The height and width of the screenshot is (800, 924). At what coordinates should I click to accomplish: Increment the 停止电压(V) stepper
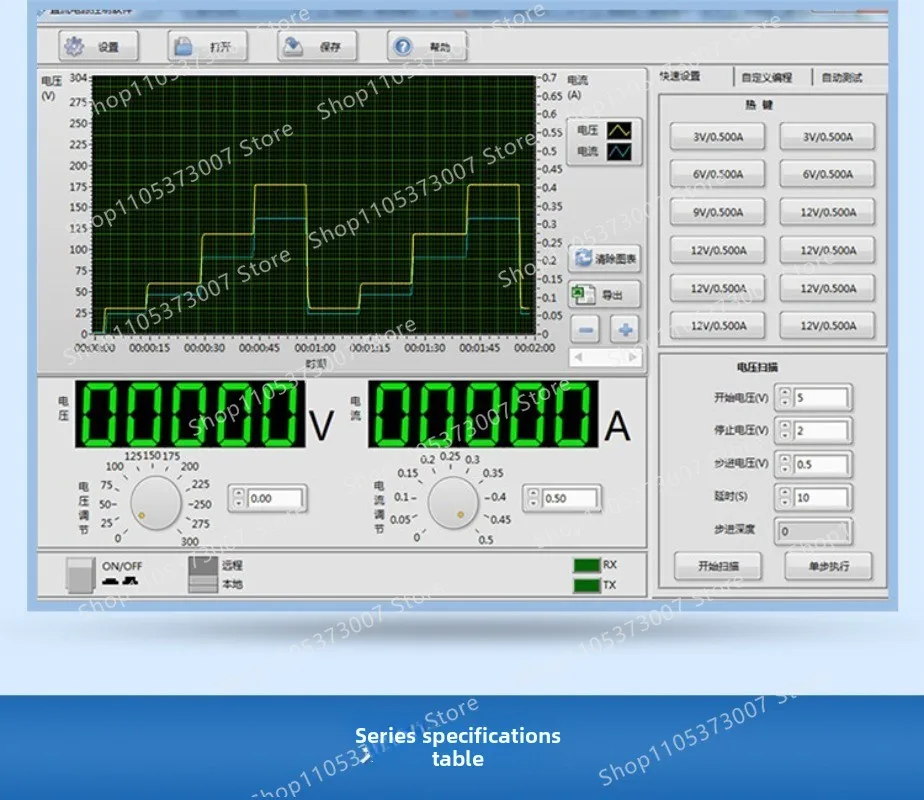click(x=784, y=426)
